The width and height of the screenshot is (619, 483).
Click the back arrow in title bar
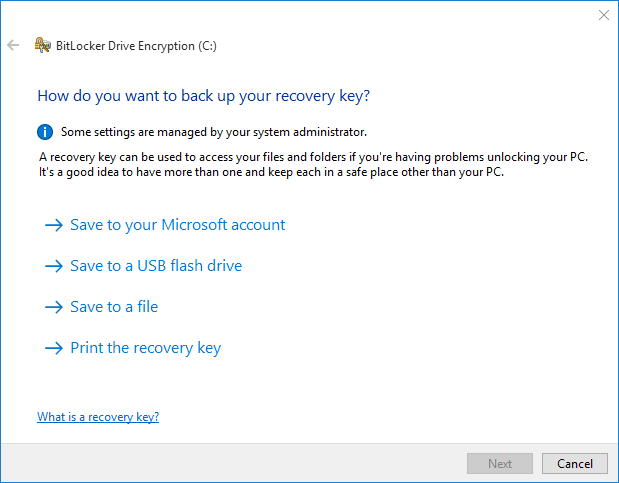pos(13,45)
